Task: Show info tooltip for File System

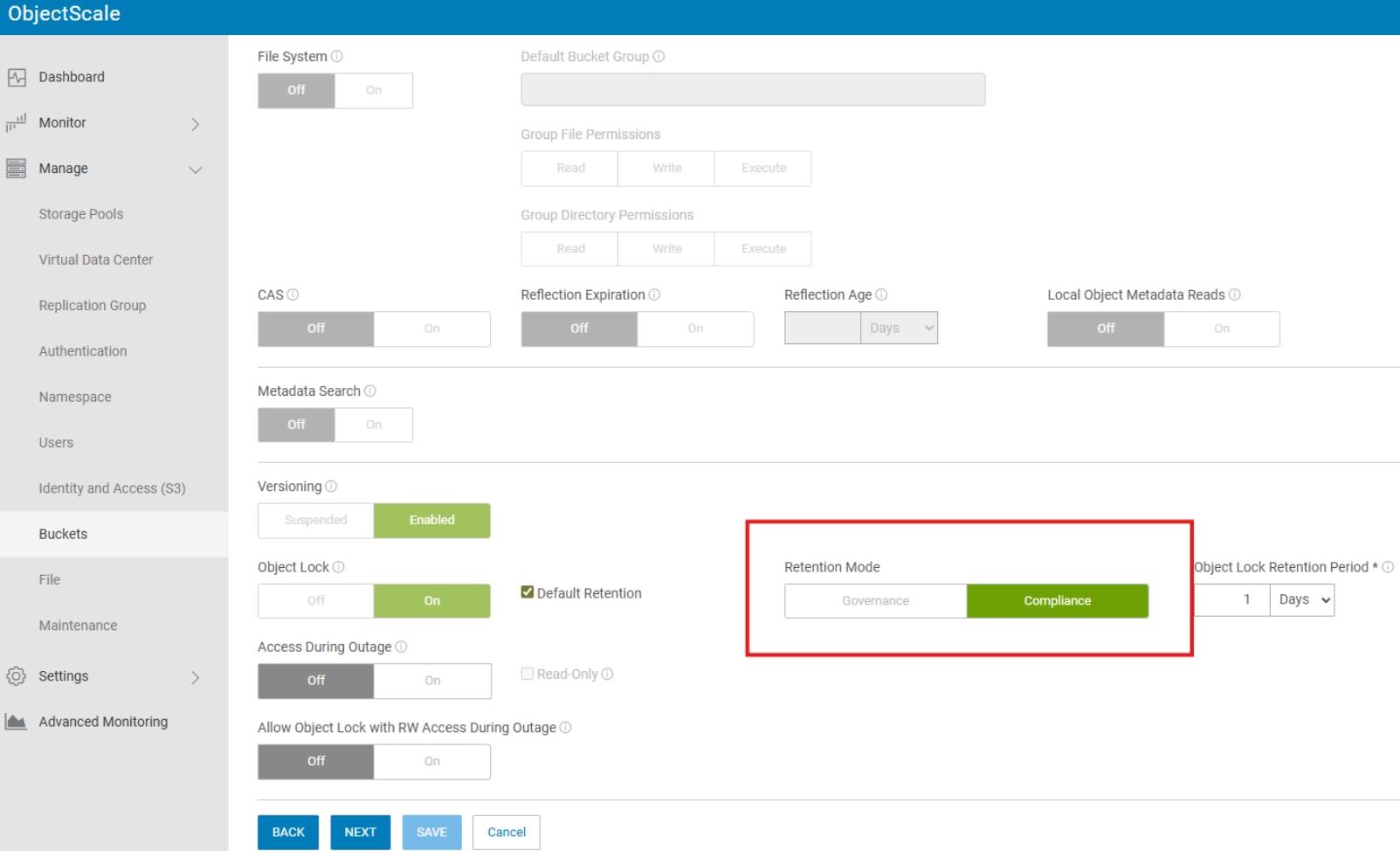Action: [x=337, y=57]
